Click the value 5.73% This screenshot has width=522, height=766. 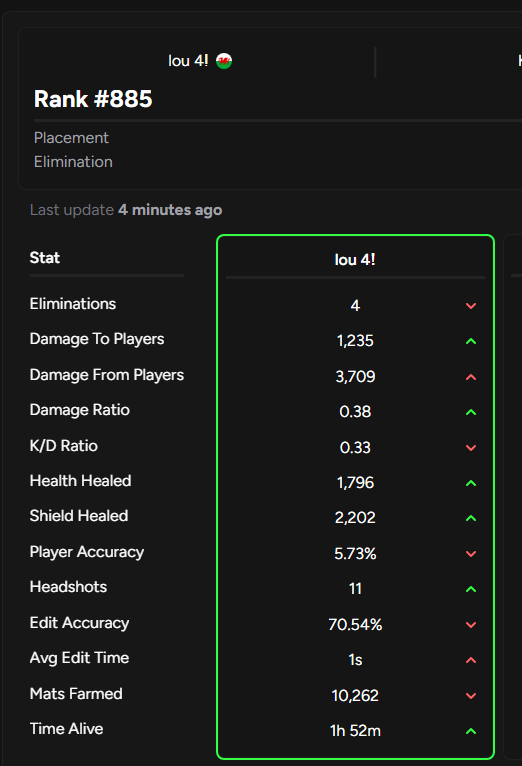tap(355, 553)
